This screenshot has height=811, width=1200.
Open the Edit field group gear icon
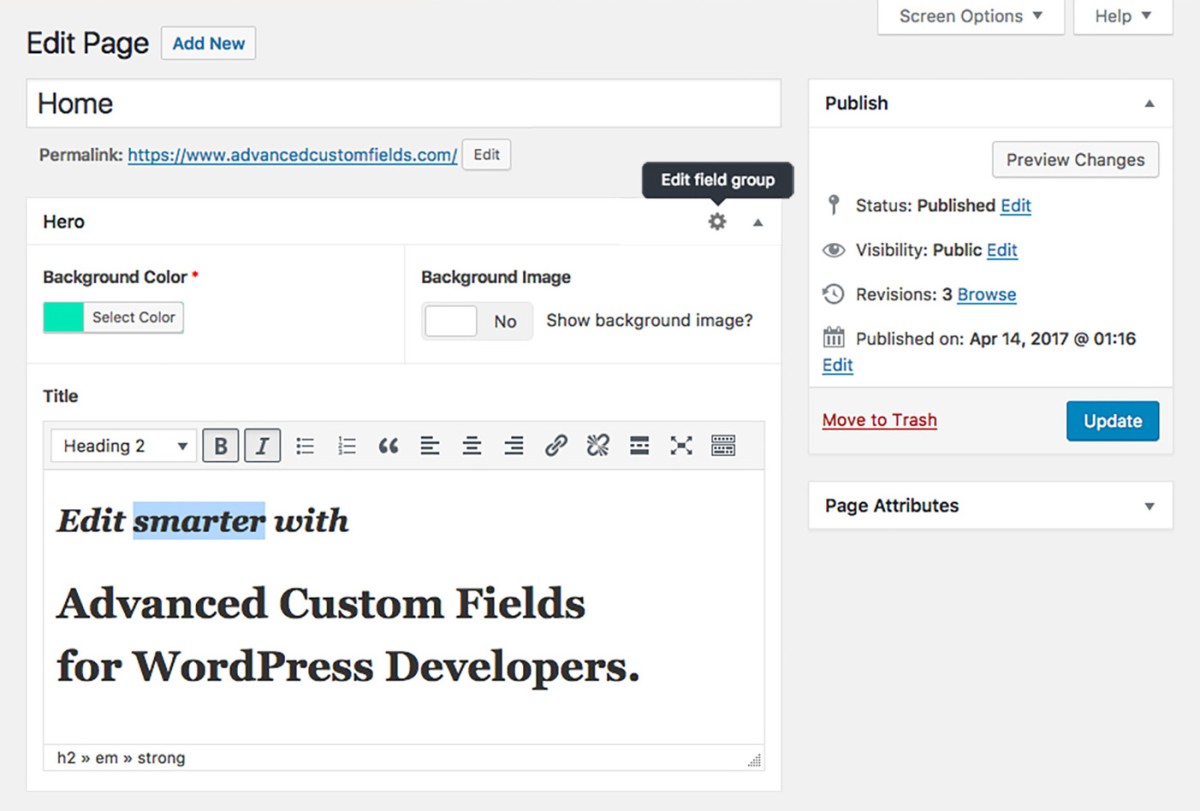(x=717, y=222)
